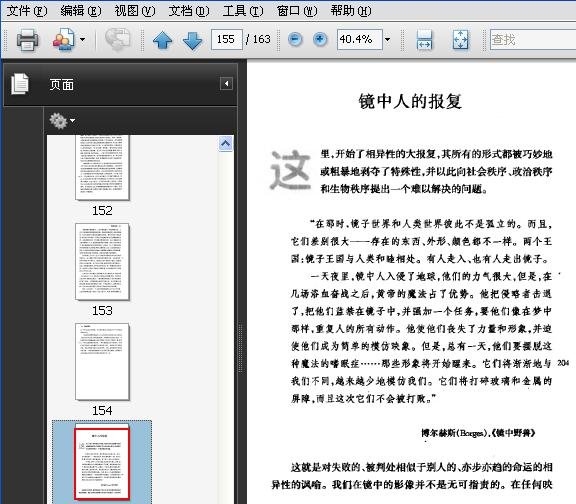Click the Print icon
576x504 pixels.
click(x=28, y=39)
